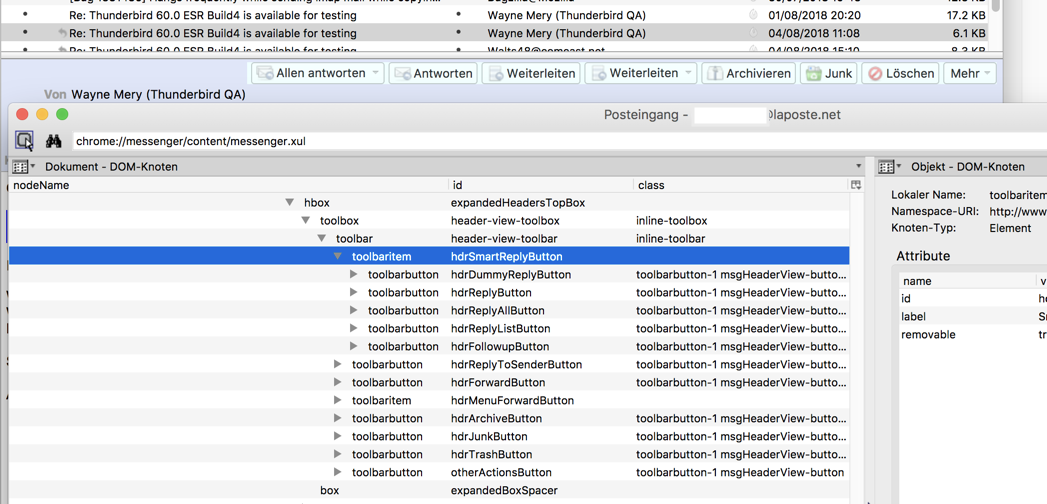
Task: Click the Archivieren button
Action: 748,73
